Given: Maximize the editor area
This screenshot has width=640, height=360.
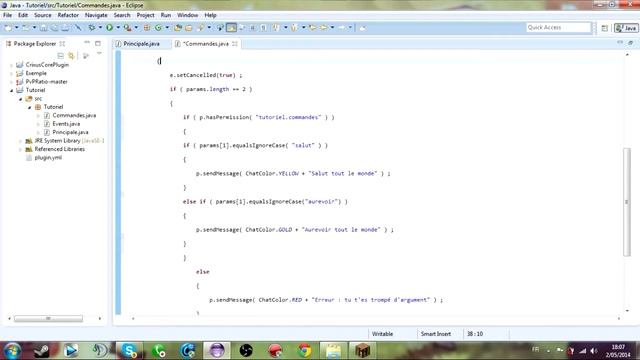Looking at the screenshot, I should click(x=631, y=43).
